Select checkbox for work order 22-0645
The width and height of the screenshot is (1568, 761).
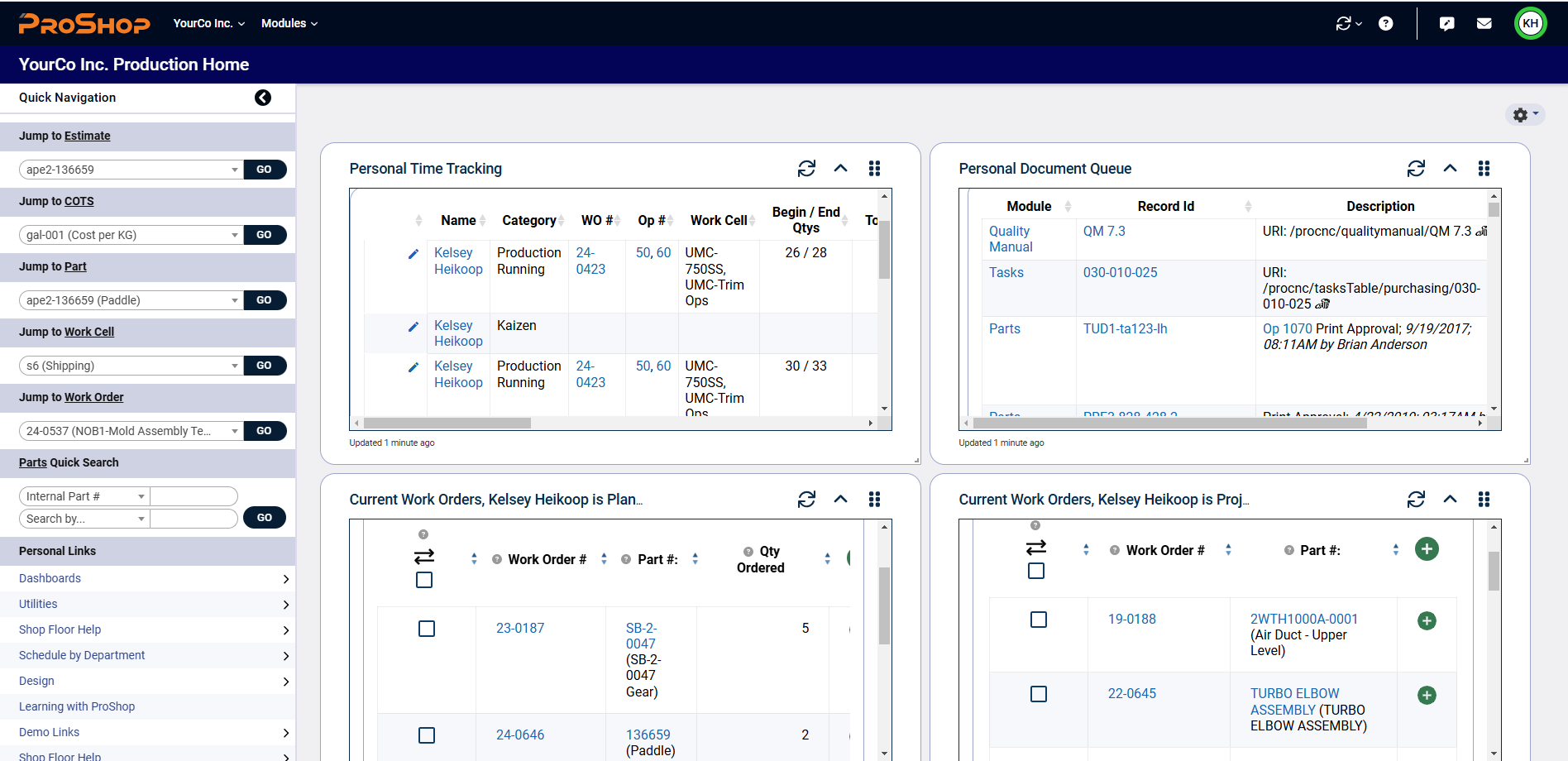(1039, 694)
